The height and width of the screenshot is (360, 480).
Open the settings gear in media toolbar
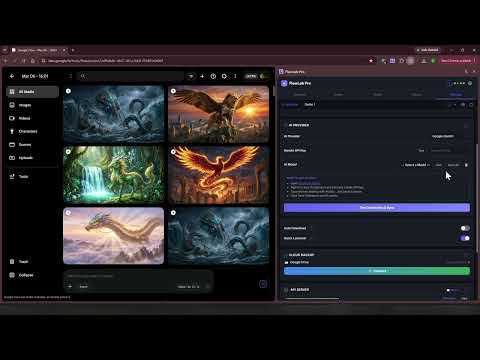coord(224,76)
